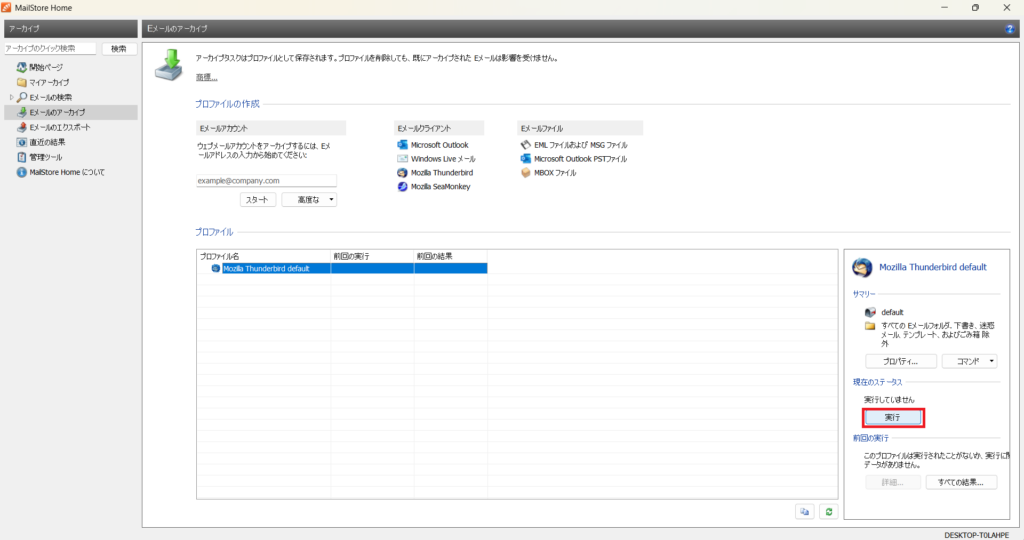
Task: Open MailStore Home について
Action: pyautogui.click(x=67, y=172)
